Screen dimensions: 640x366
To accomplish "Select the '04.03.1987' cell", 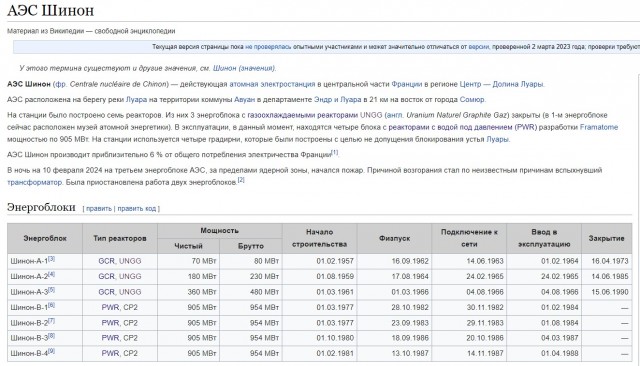I will click(x=544, y=338).
